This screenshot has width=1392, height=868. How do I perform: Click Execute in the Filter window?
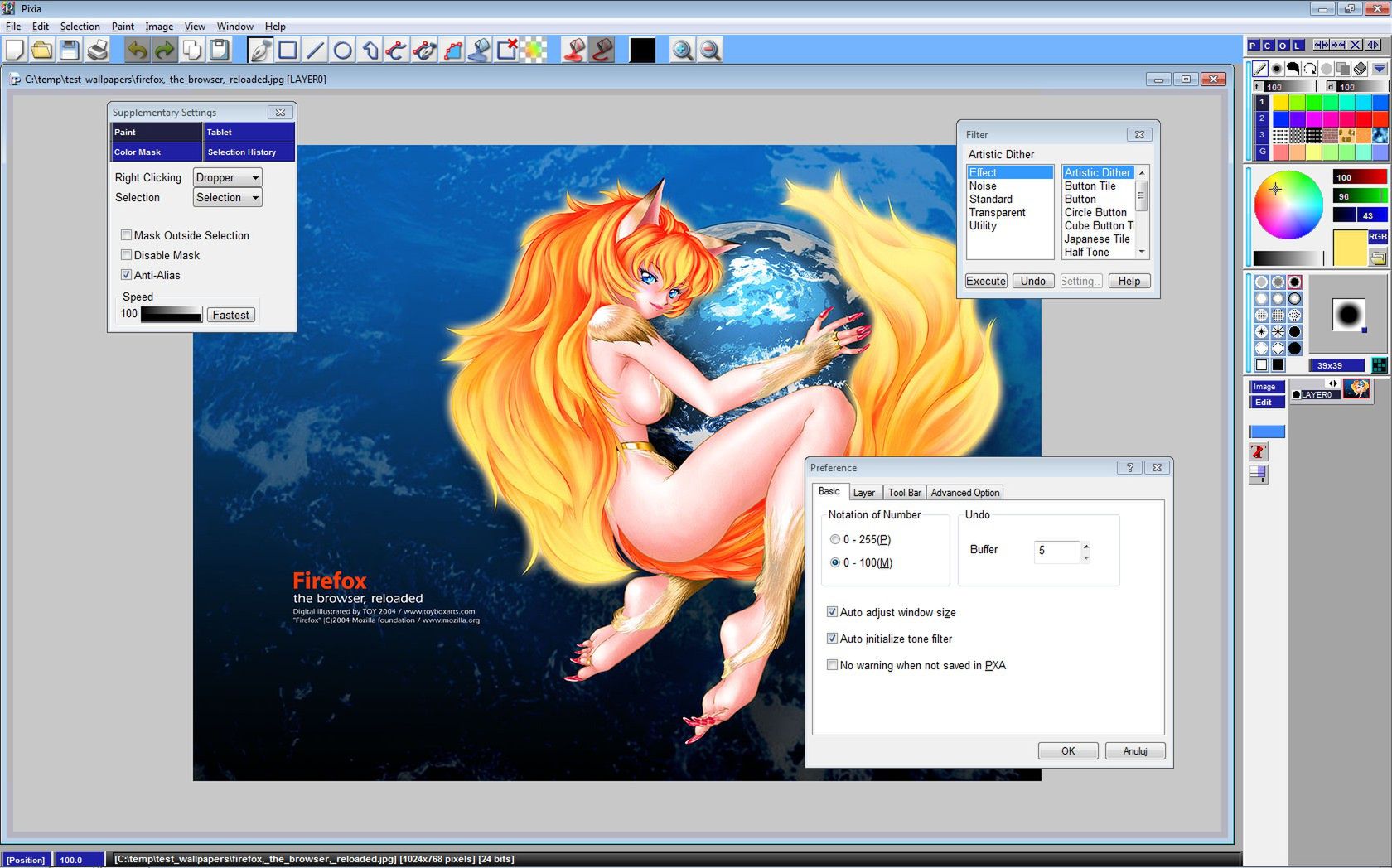(986, 281)
